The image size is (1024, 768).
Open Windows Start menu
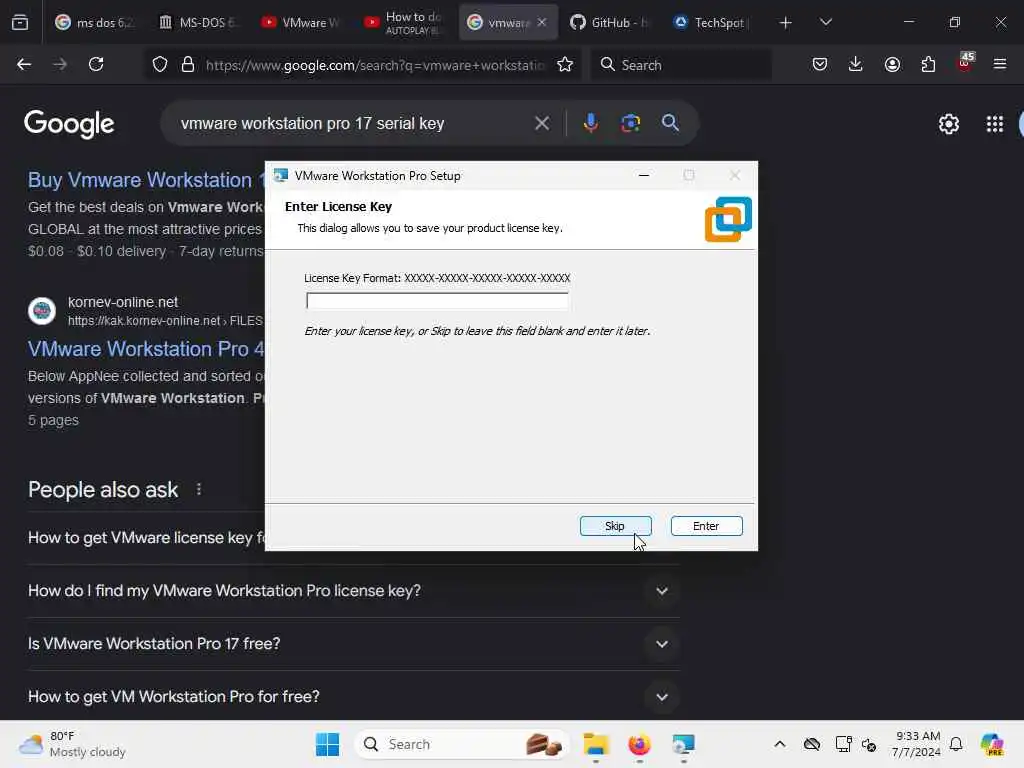point(327,744)
